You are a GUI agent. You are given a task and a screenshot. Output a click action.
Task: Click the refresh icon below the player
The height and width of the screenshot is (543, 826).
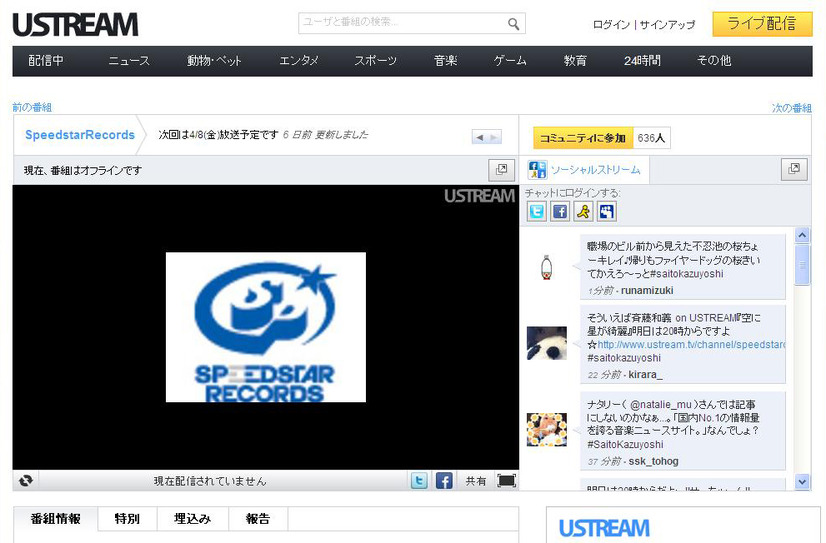click(x=25, y=480)
